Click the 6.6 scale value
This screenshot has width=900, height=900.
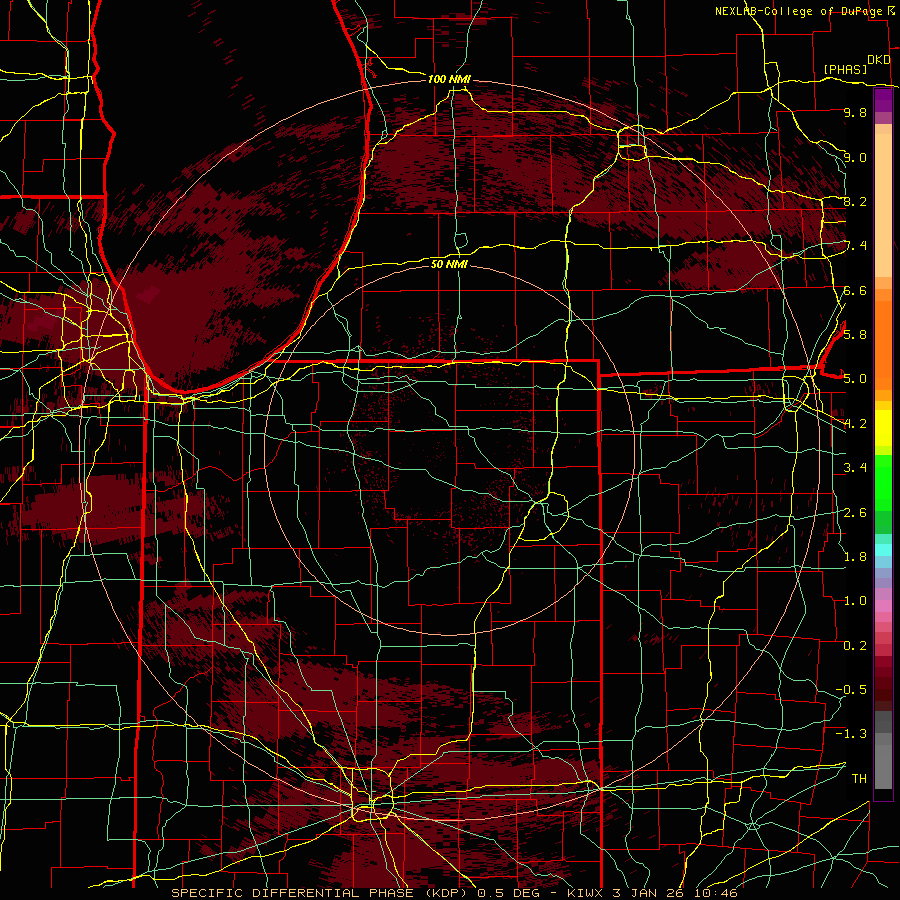tap(855, 290)
